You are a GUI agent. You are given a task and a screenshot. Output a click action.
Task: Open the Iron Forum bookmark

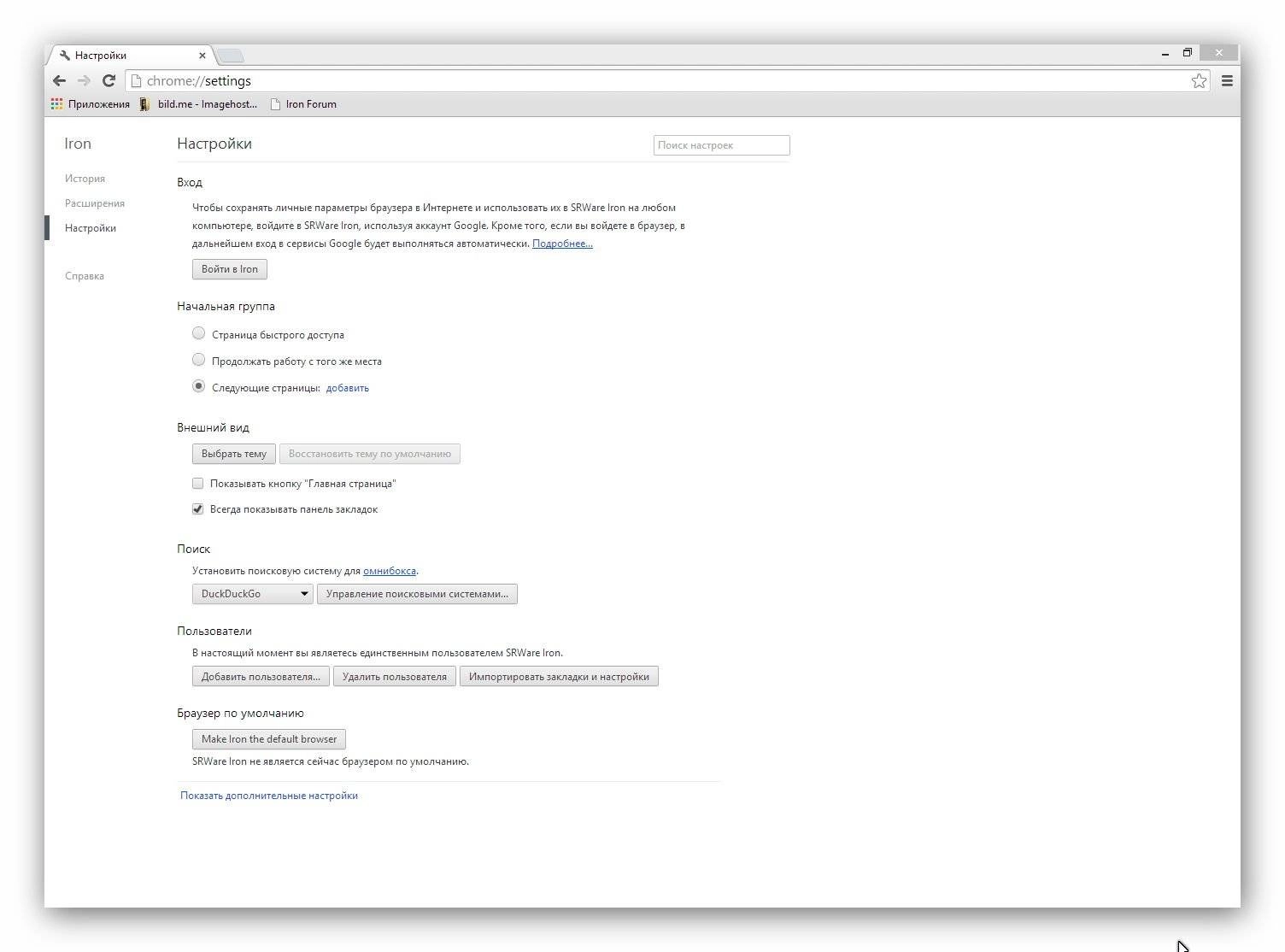tap(303, 104)
